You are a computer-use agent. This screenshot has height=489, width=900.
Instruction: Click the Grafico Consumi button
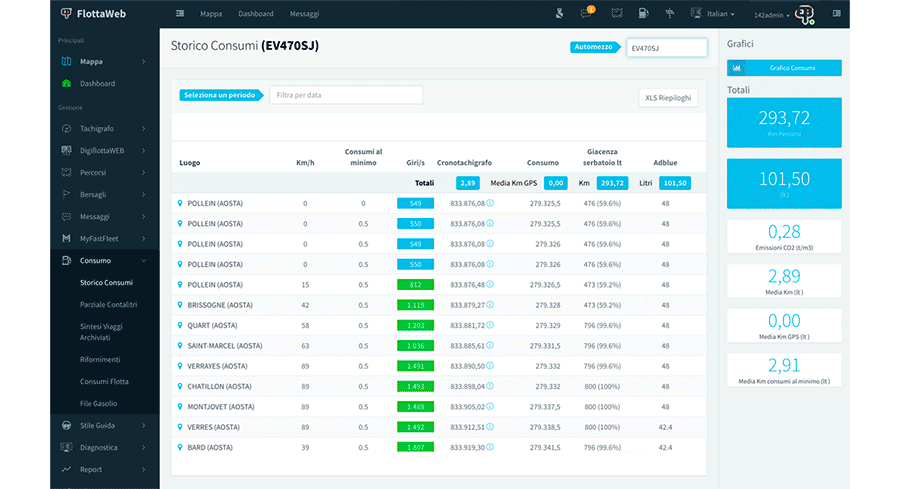click(792, 68)
